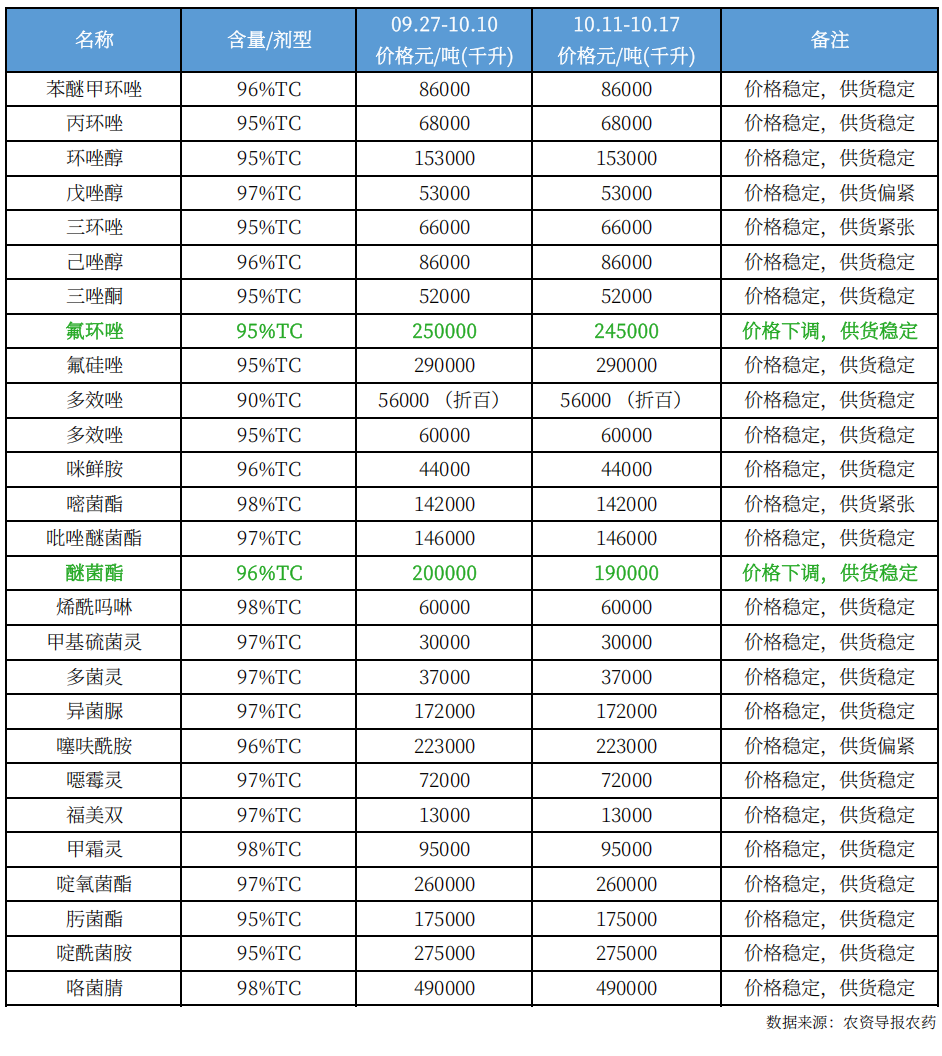Click 09.27-10.10 price 490000 for 咯菌腈

444,988
